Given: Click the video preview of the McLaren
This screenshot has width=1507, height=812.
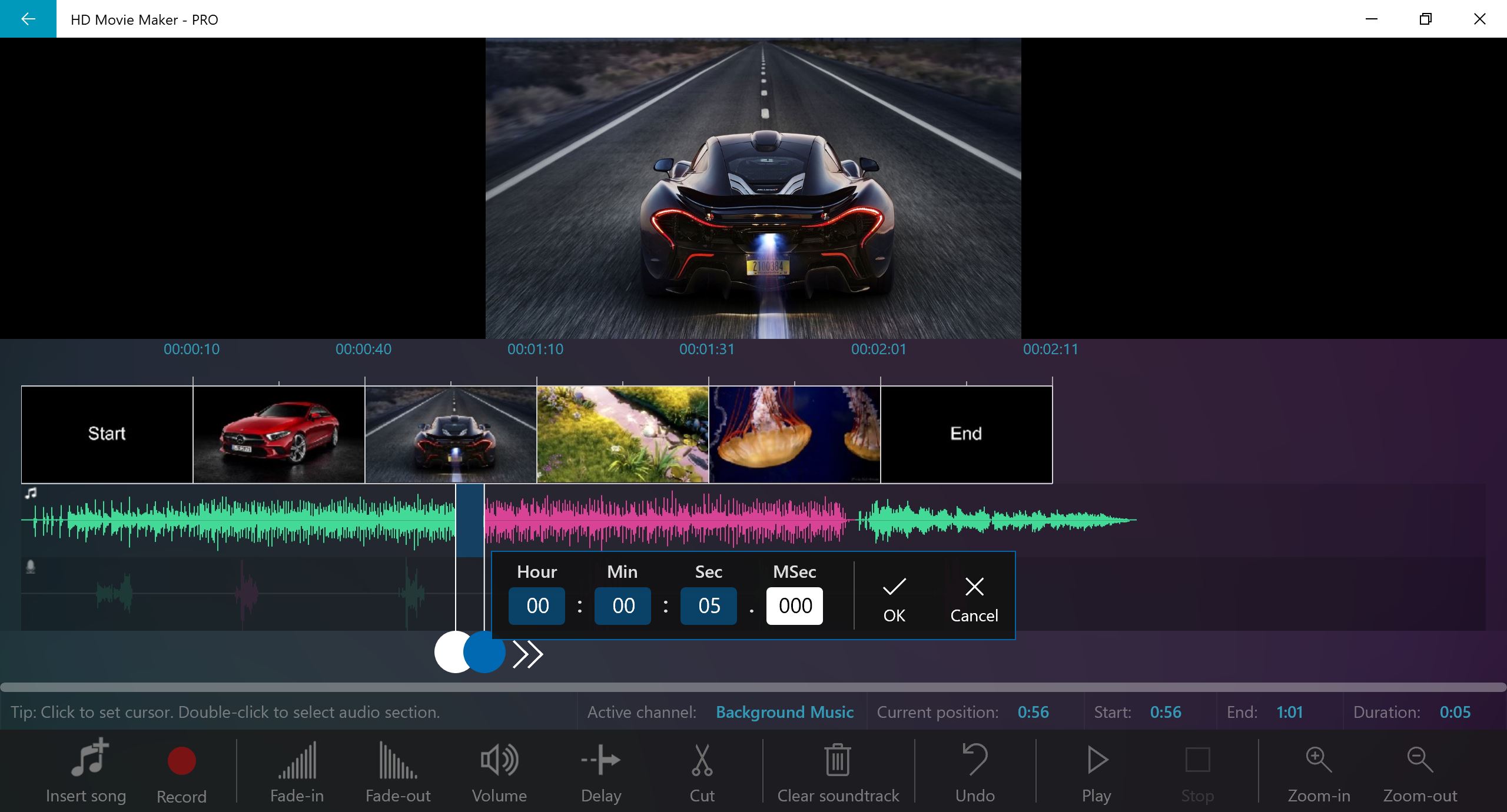Looking at the screenshot, I should 753,188.
